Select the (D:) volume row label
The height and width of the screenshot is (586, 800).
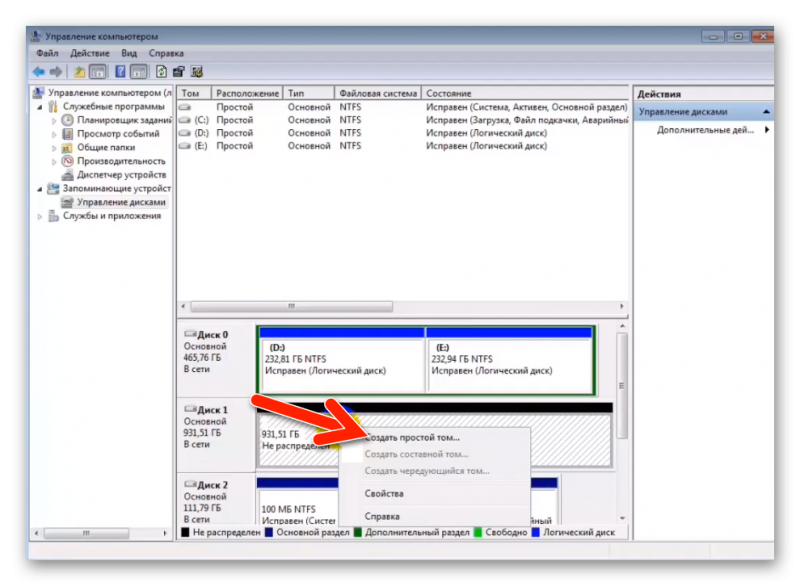pos(201,133)
